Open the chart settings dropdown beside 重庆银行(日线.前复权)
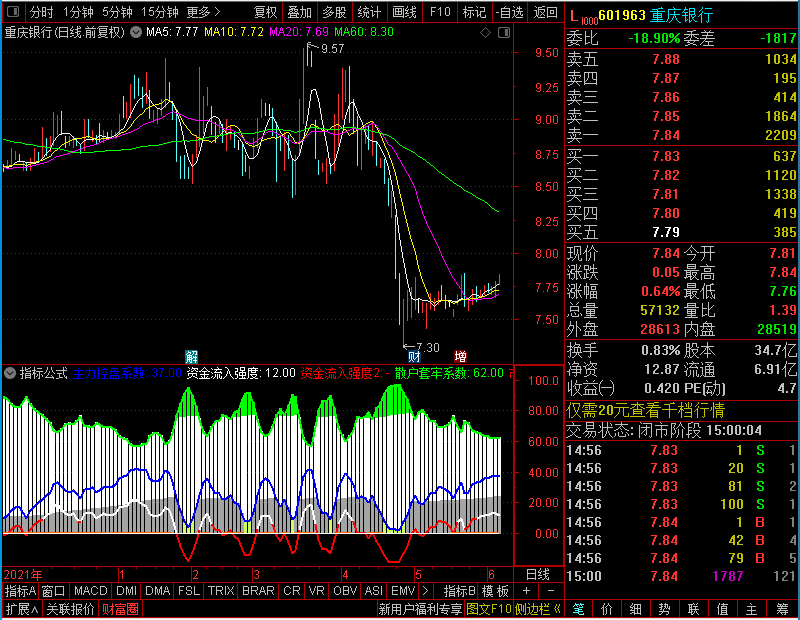 point(136,32)
